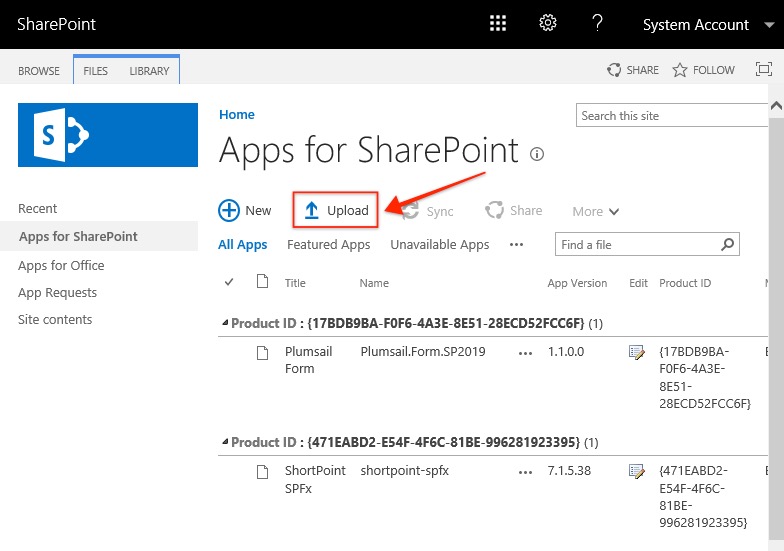The height and width of the screenshot is (551, 784).
Task: Sort by Name column header
Action: [374, 283]
